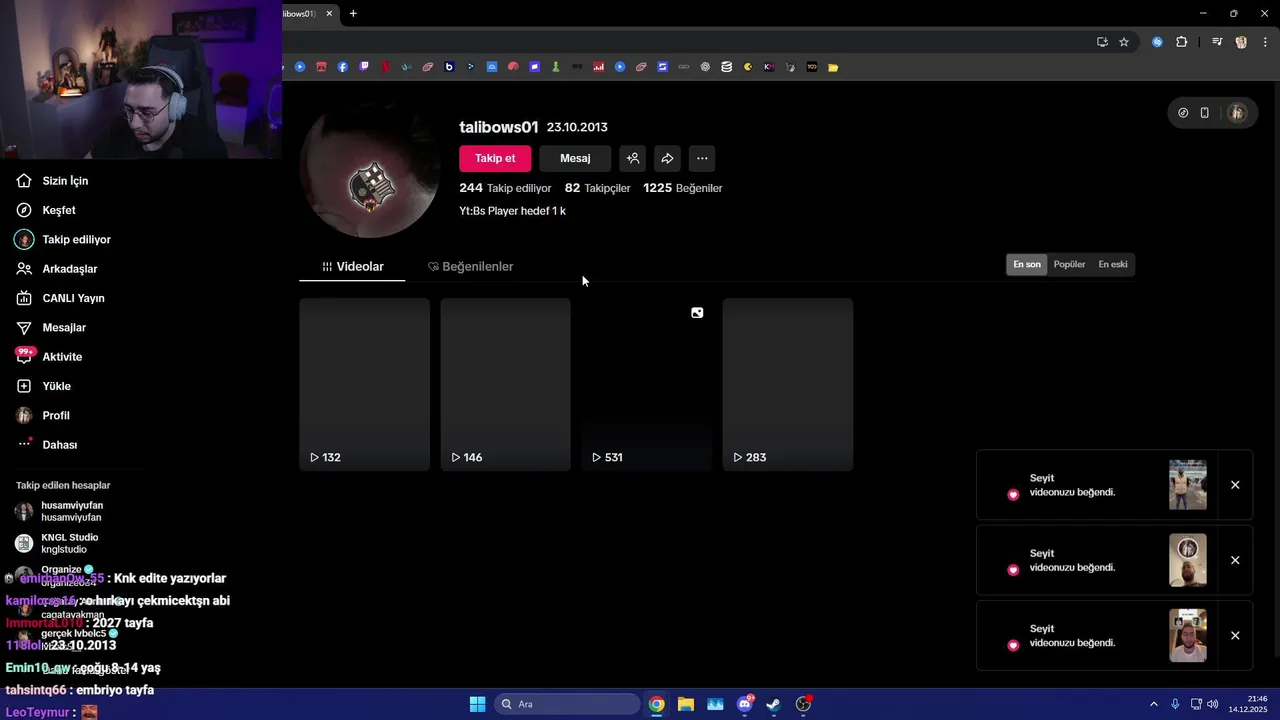Open CANLI Yayın live page

(x=73, y=298)
